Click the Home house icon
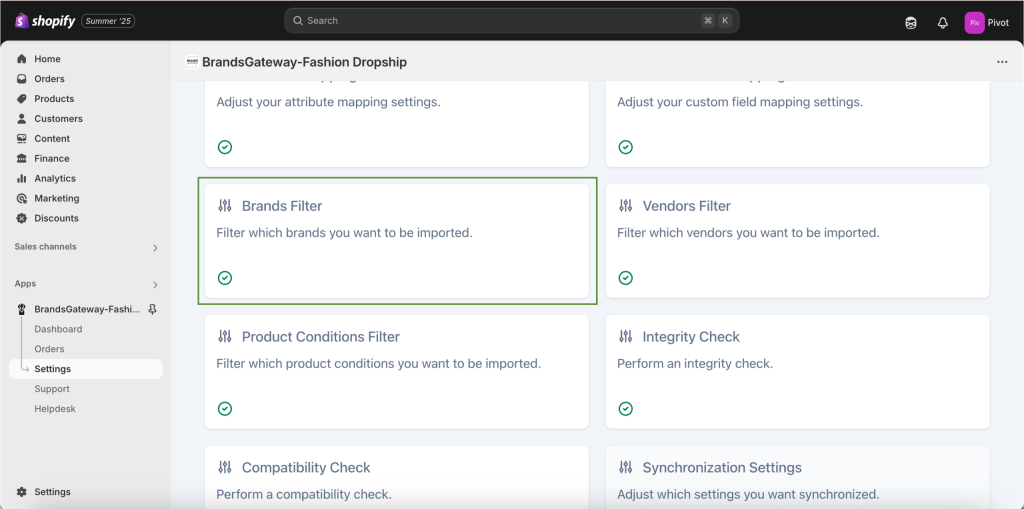 click(22, 59)
